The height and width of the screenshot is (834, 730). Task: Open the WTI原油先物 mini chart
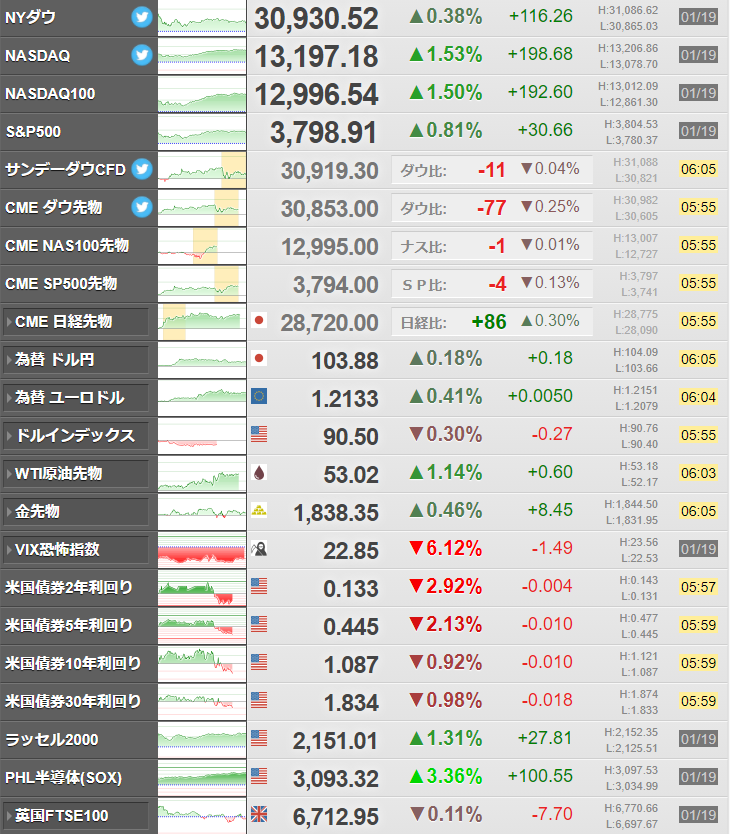[202, 474]
